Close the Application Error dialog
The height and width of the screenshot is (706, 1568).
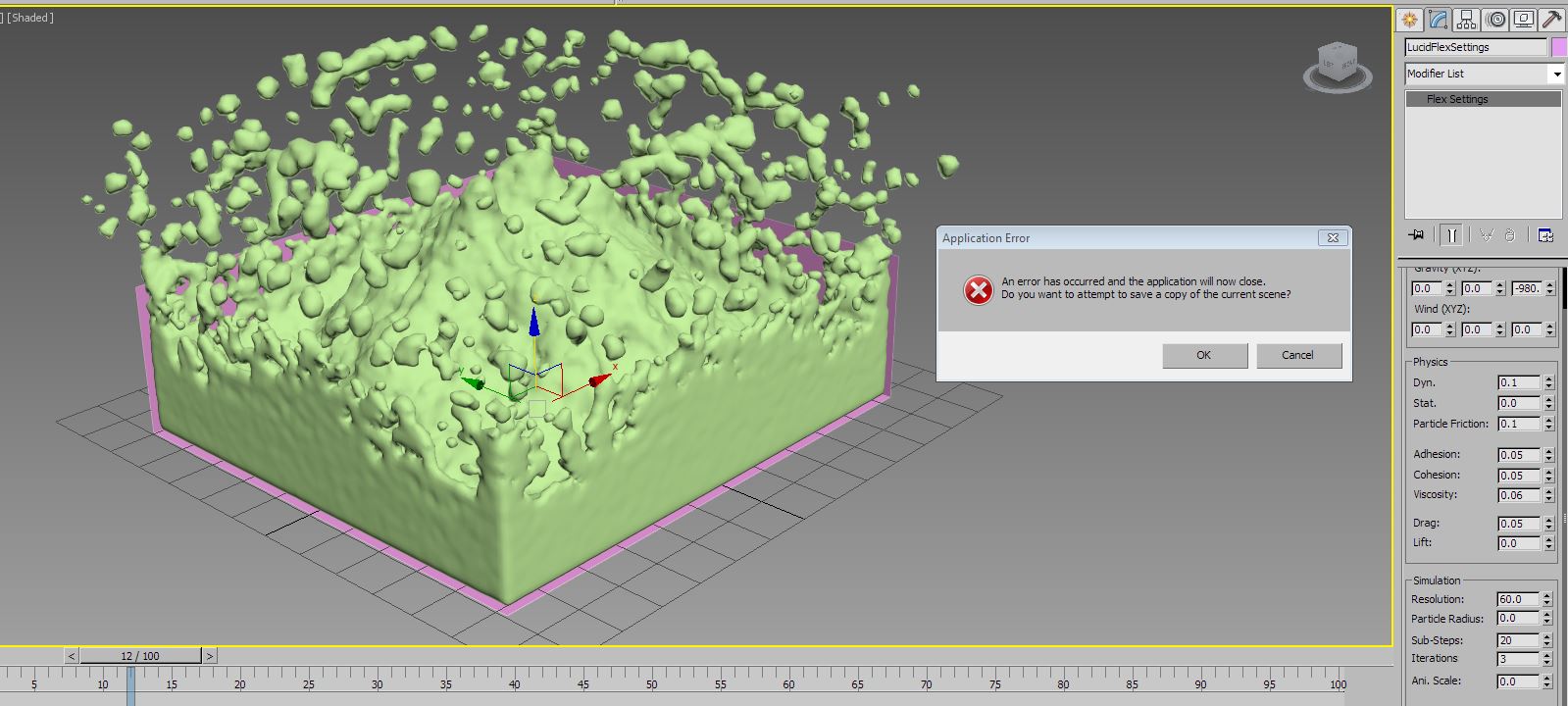(1333, 238)
